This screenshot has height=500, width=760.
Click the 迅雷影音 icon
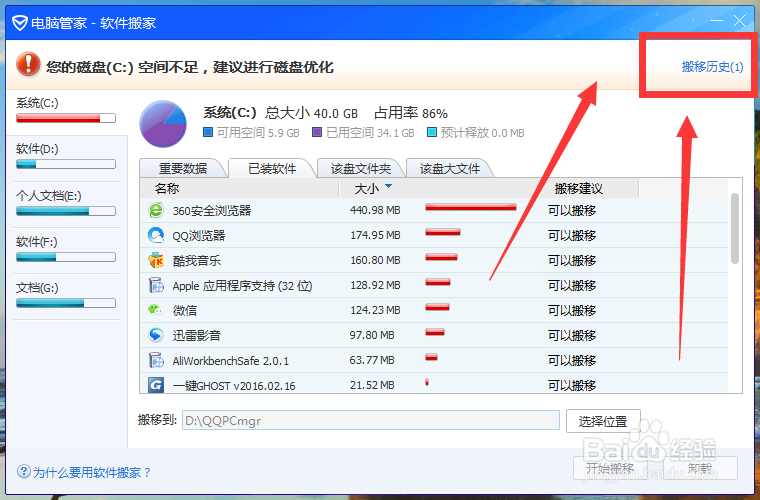click(156, 335)
